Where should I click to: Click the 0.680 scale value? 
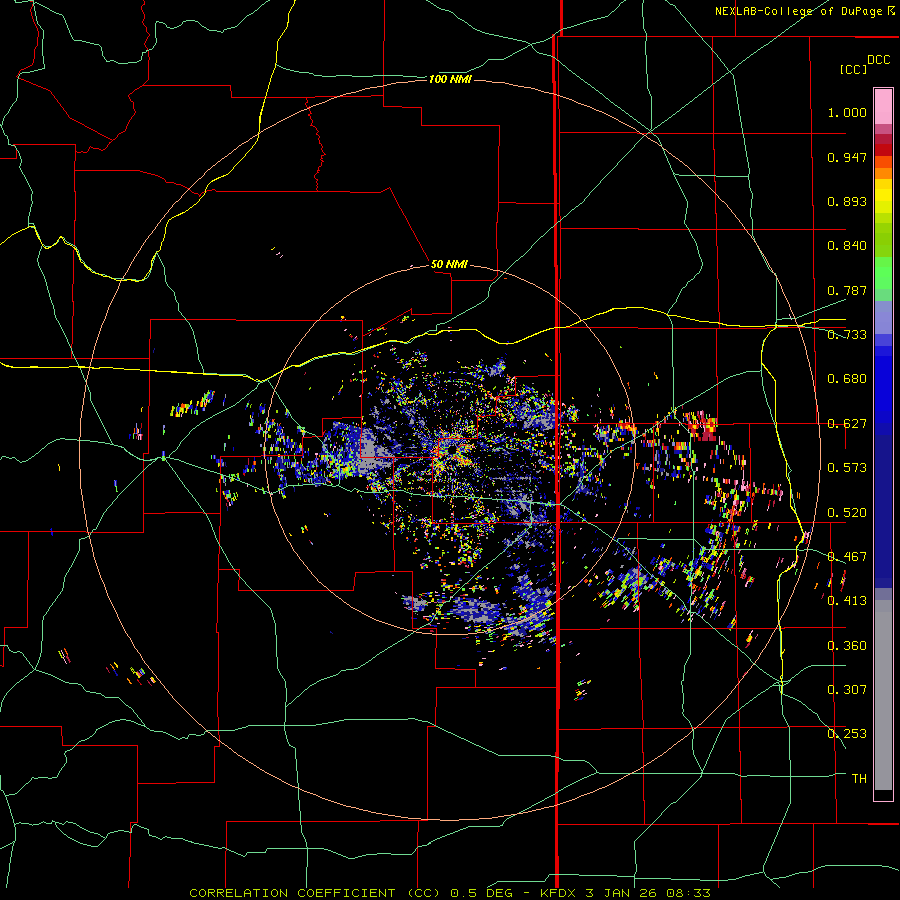tap(847, 379)
